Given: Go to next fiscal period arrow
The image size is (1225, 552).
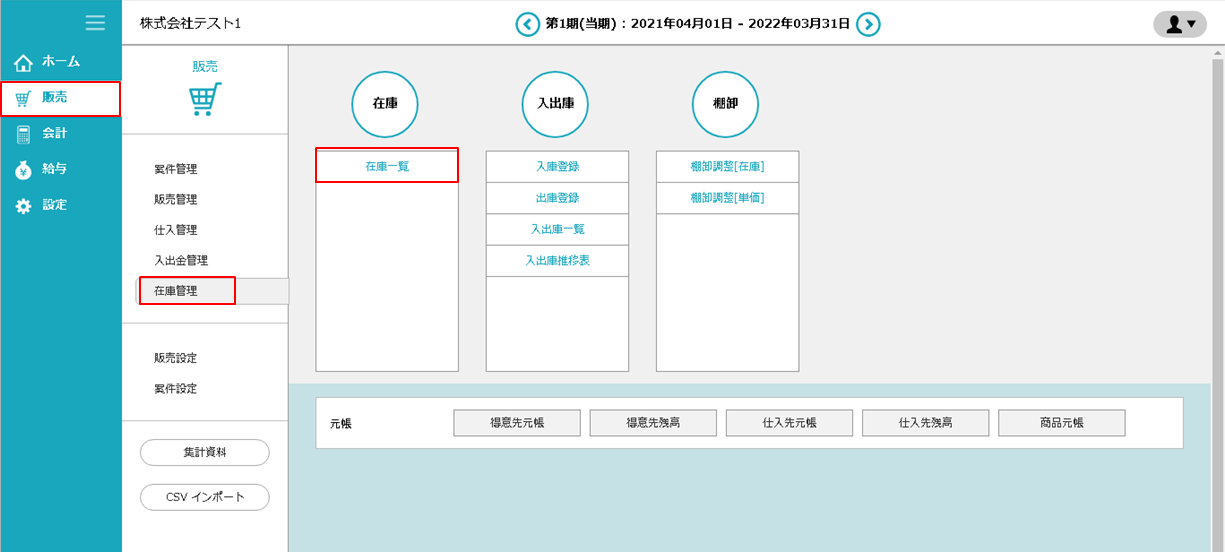Looking at the screenshot, I should coord(868,24).
